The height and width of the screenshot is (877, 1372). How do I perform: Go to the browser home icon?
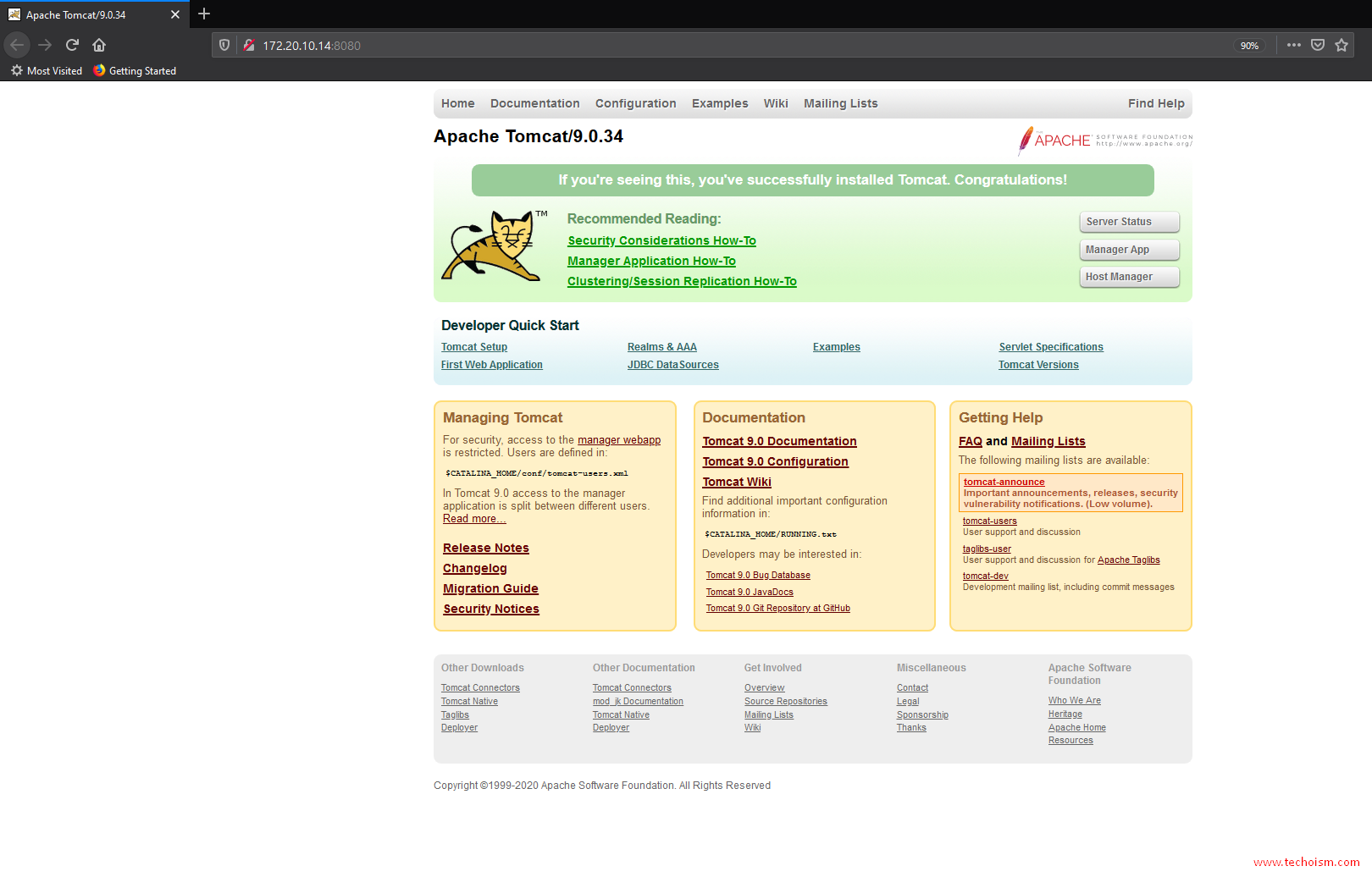click(x=99, y=45)
